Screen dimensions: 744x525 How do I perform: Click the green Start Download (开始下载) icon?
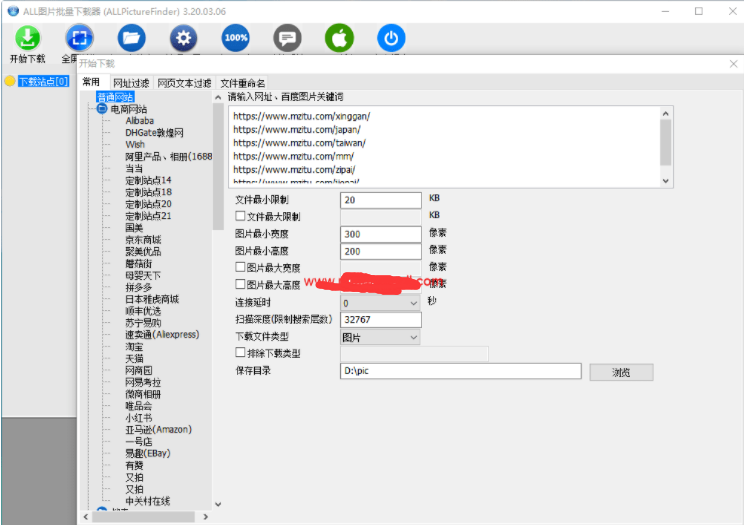coord(28,38)
